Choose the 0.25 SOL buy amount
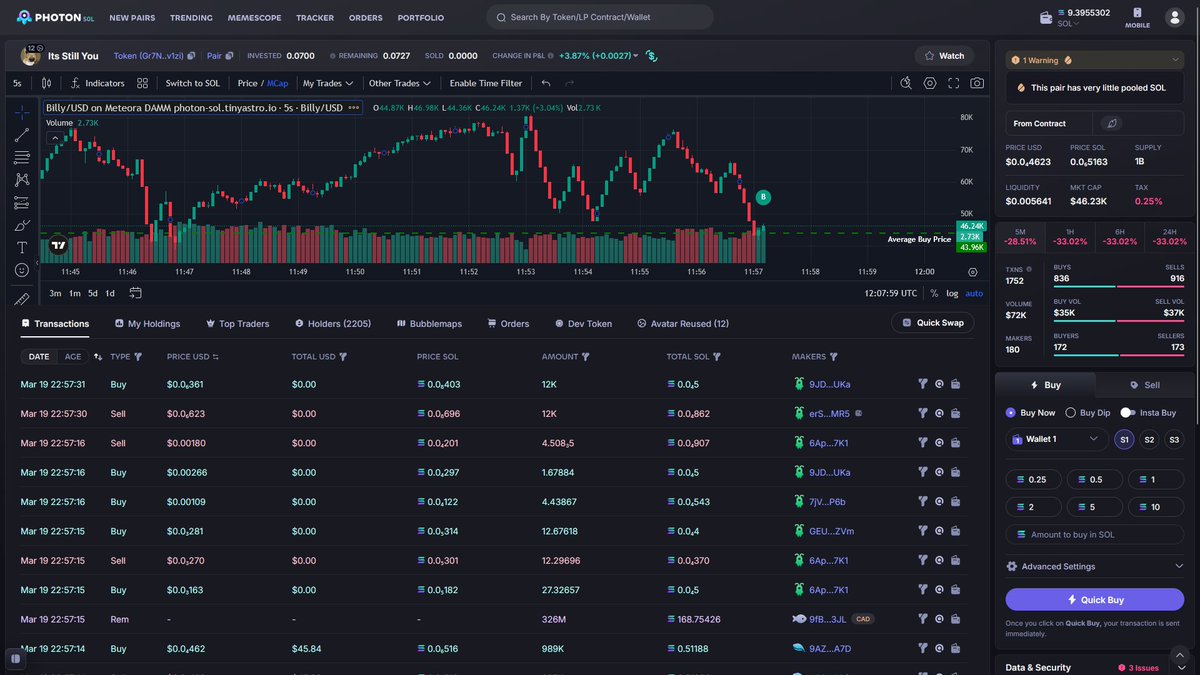 (x=1033, y=480)
